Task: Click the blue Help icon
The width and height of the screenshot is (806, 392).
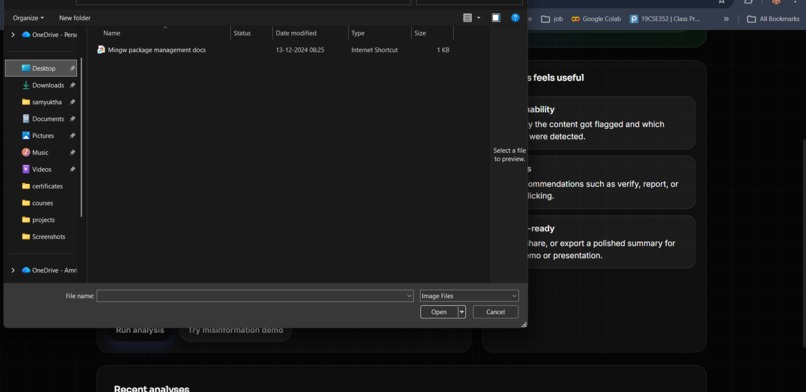Action: [515, 18]
